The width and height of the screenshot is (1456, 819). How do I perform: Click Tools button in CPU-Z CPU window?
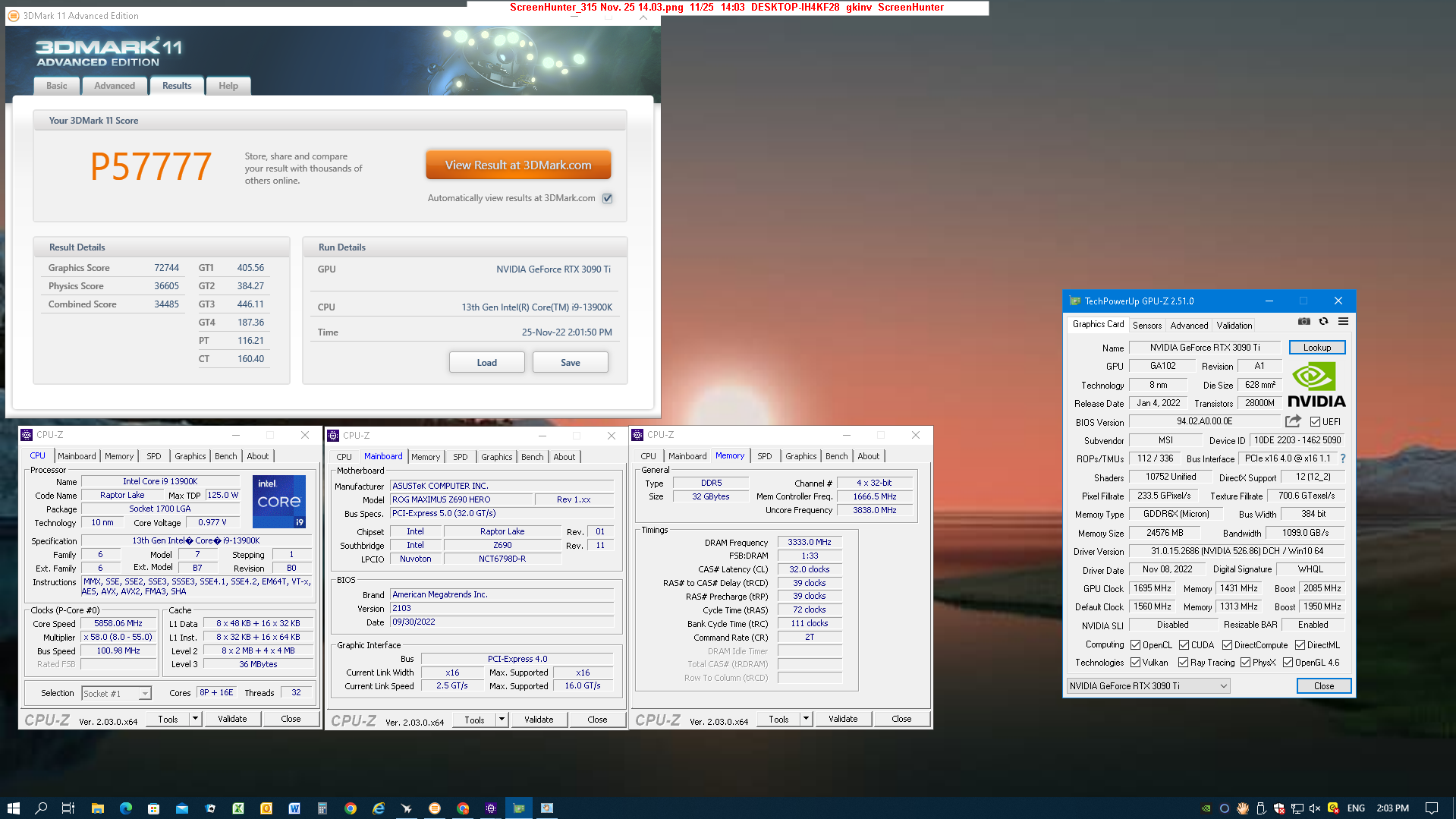click(168, 719)
